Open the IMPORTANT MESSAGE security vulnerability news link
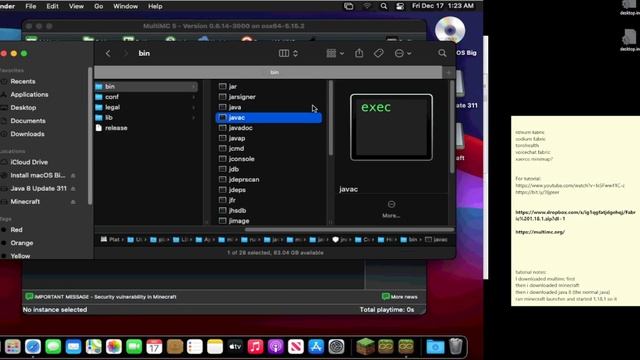The image size is (640, 360). pyautogui.click(x=101, y=297)
